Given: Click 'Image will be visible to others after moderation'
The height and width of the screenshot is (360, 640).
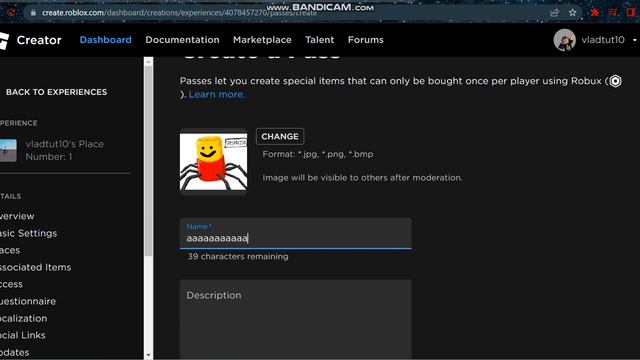Looking at the screenshot, I should 362,178.
